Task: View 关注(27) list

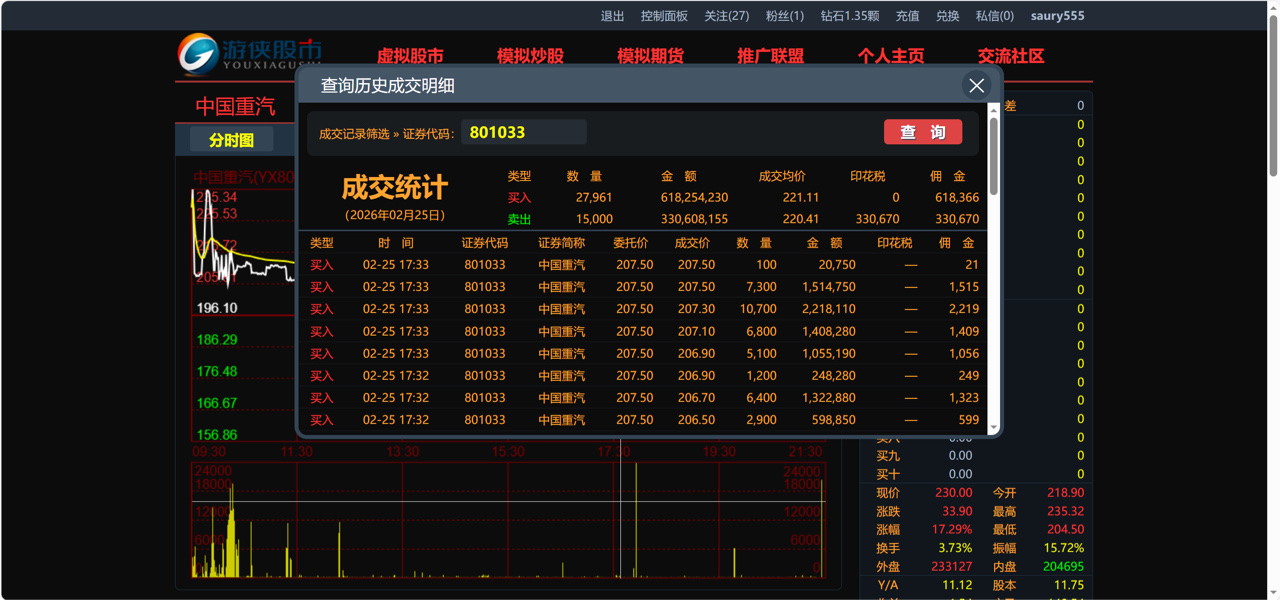Action: [x=726, y=16]
